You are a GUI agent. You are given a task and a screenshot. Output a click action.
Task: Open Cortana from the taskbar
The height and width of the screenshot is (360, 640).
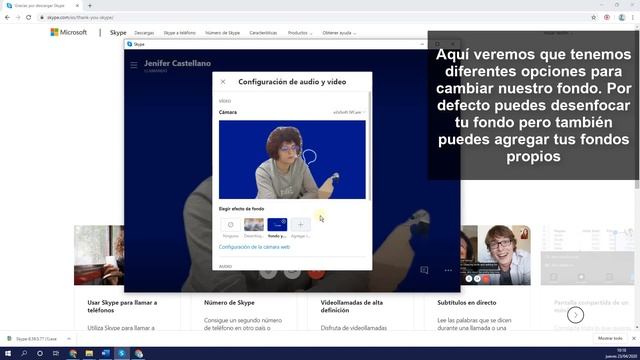pos(40,353)
